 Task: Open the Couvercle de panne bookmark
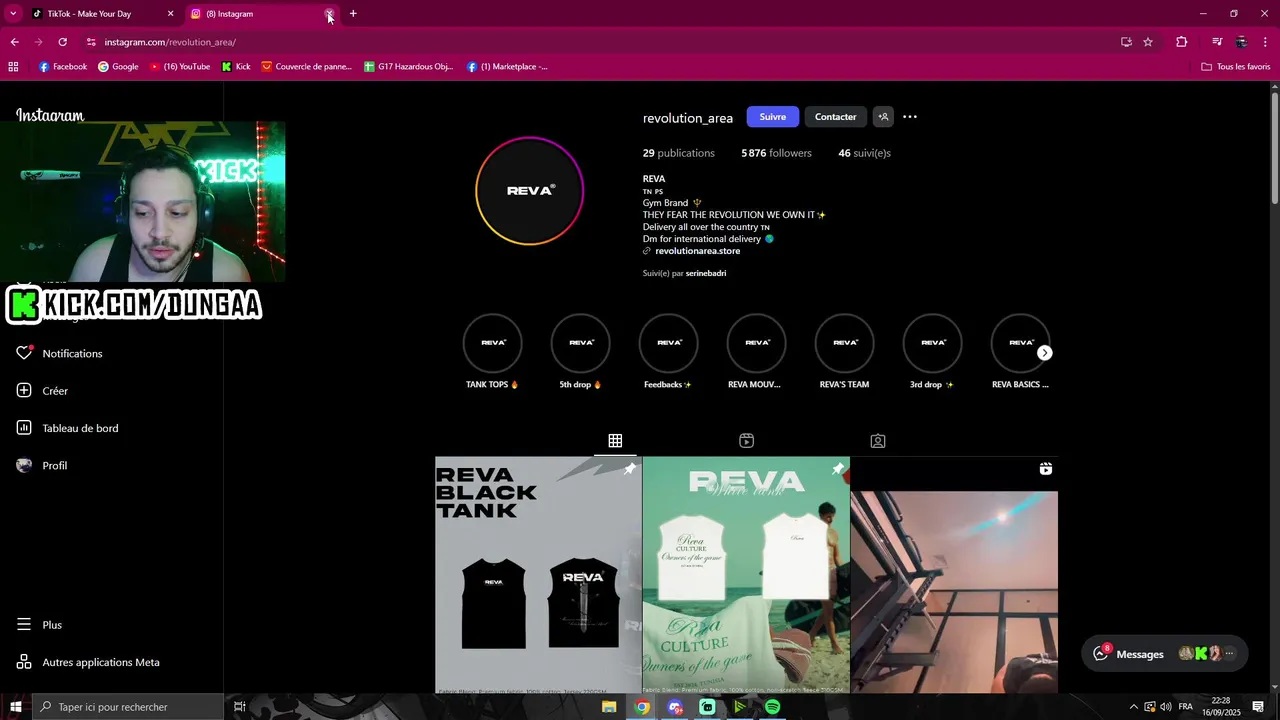coord(307,67)
